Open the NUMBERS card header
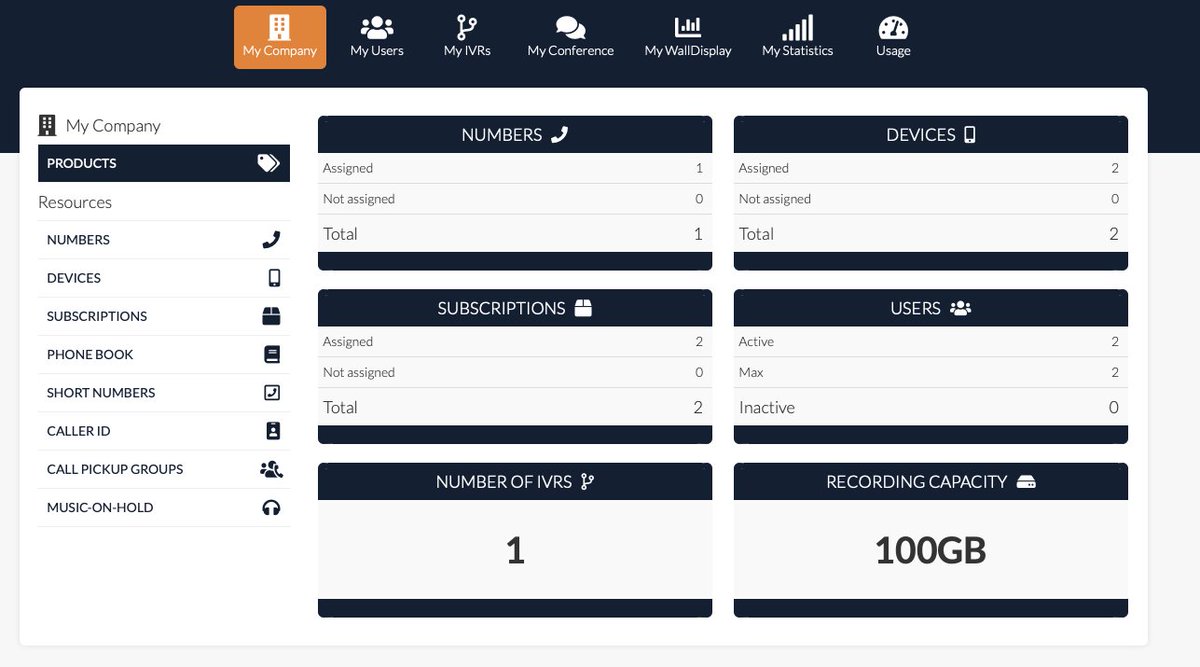Screen dimensions: 1200x667 514,133
